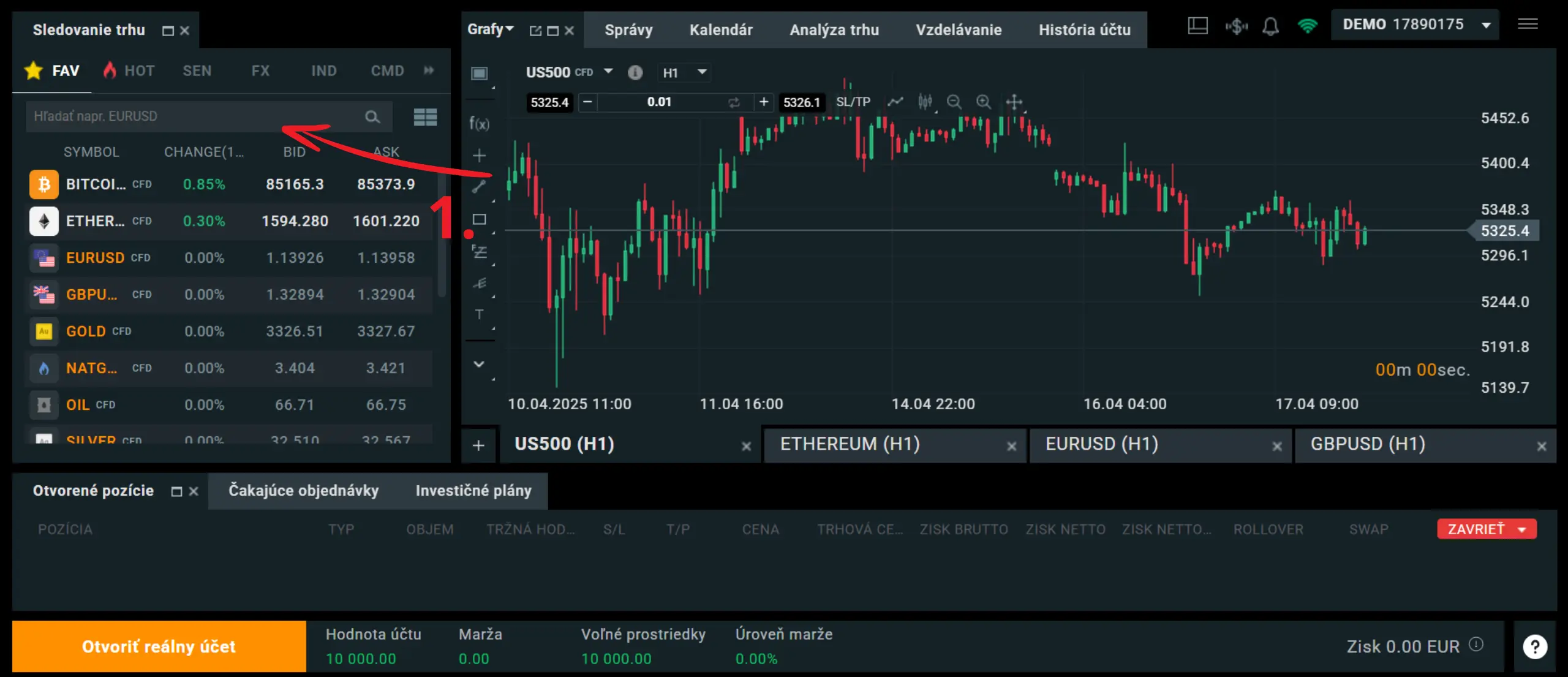Open the Správy tab
Image resolution: width=1568 pixels, height=677 pixels.
point(628,30)
